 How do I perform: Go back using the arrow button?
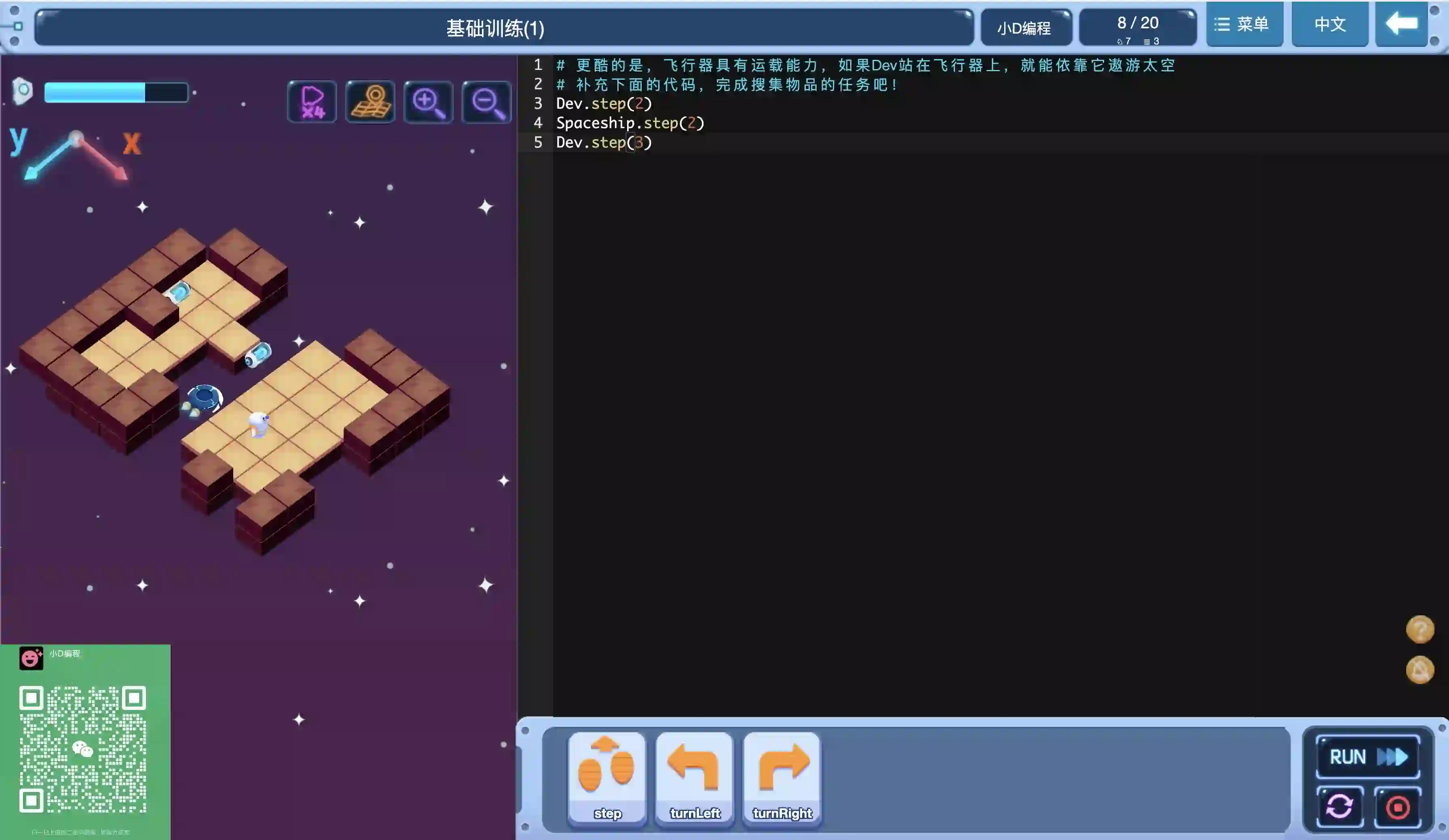pyautogui.click(x=1401, y=24)
